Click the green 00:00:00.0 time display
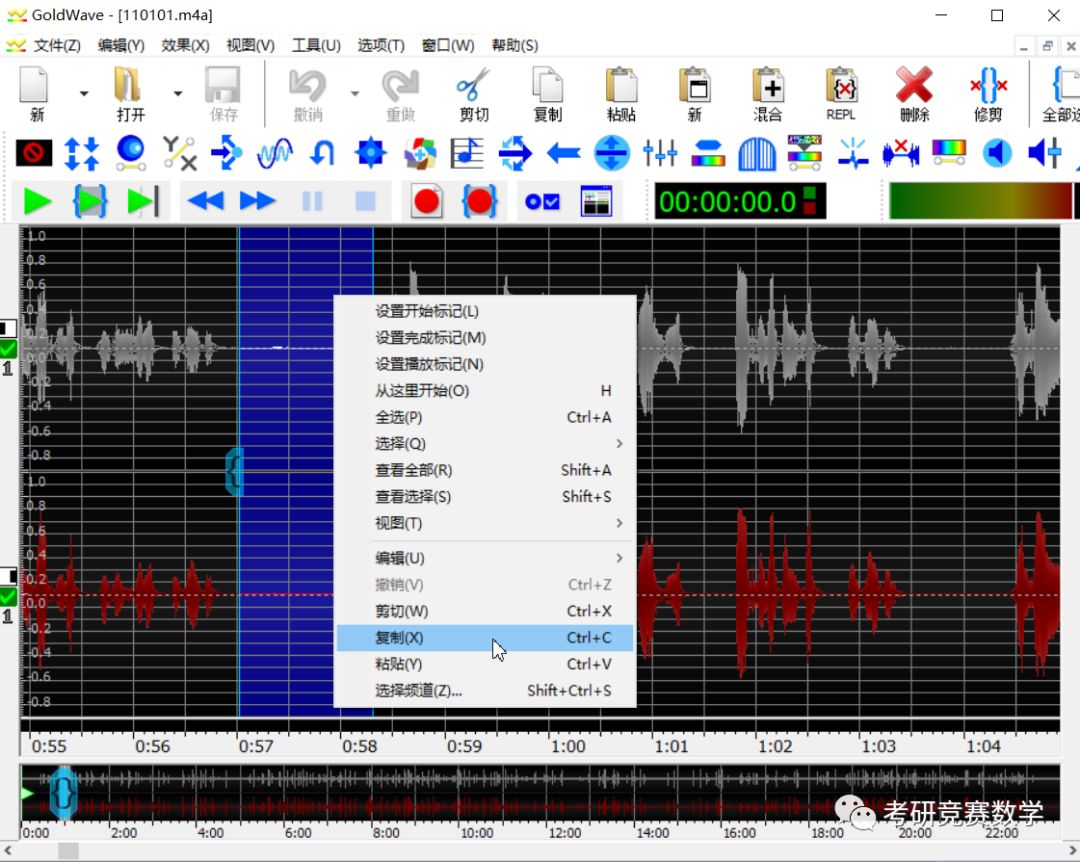Screen dimensions: 1080x862 point(740,202)
